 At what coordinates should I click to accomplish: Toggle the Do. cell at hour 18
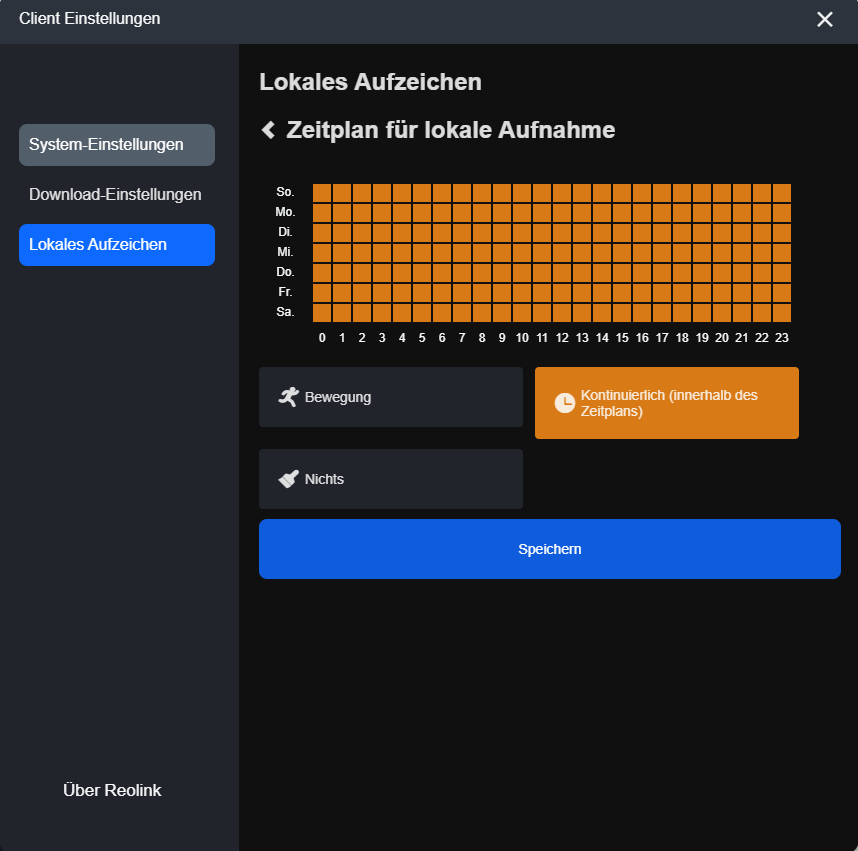(682, 273)
